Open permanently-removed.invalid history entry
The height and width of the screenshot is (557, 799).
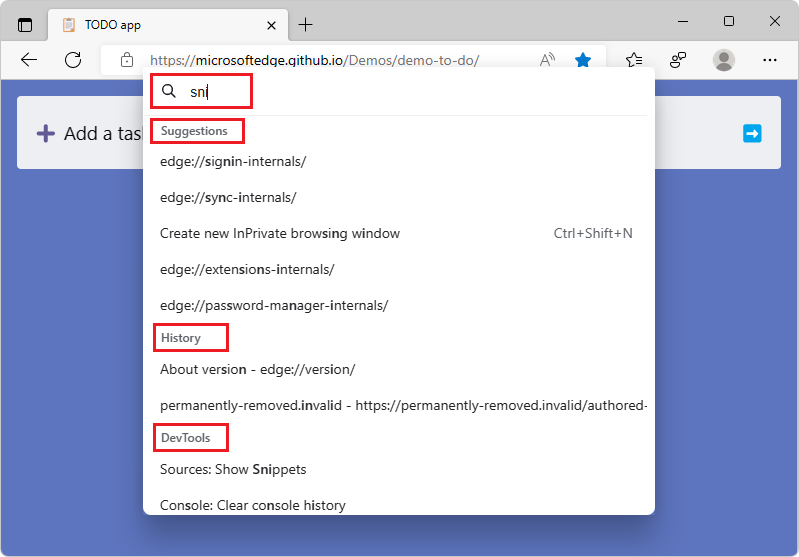tap(399, 406)
